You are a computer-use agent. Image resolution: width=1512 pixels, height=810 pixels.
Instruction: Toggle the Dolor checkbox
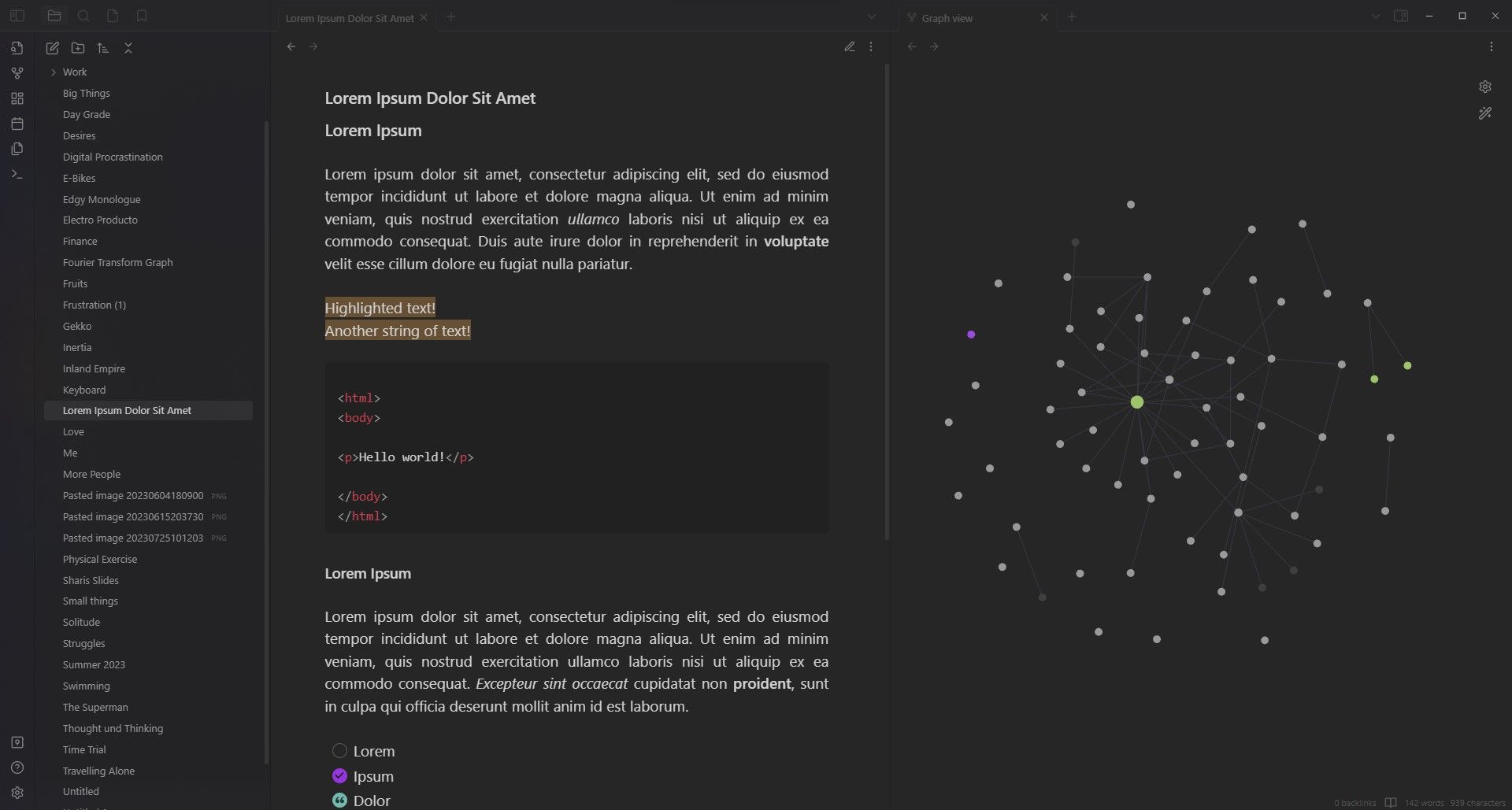point(339,800)
